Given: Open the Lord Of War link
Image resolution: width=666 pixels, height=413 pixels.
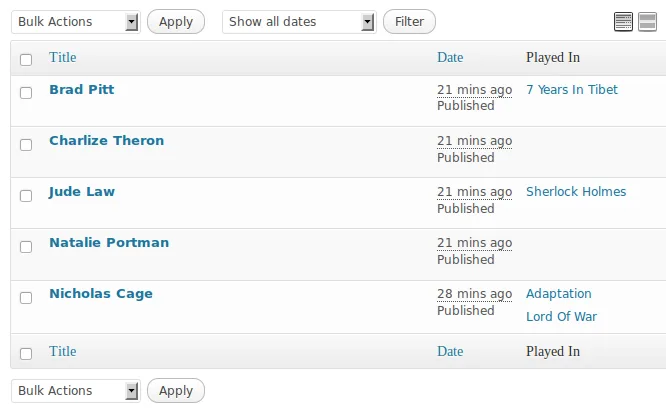Looking at the screenshot, I should coord(562,317).
